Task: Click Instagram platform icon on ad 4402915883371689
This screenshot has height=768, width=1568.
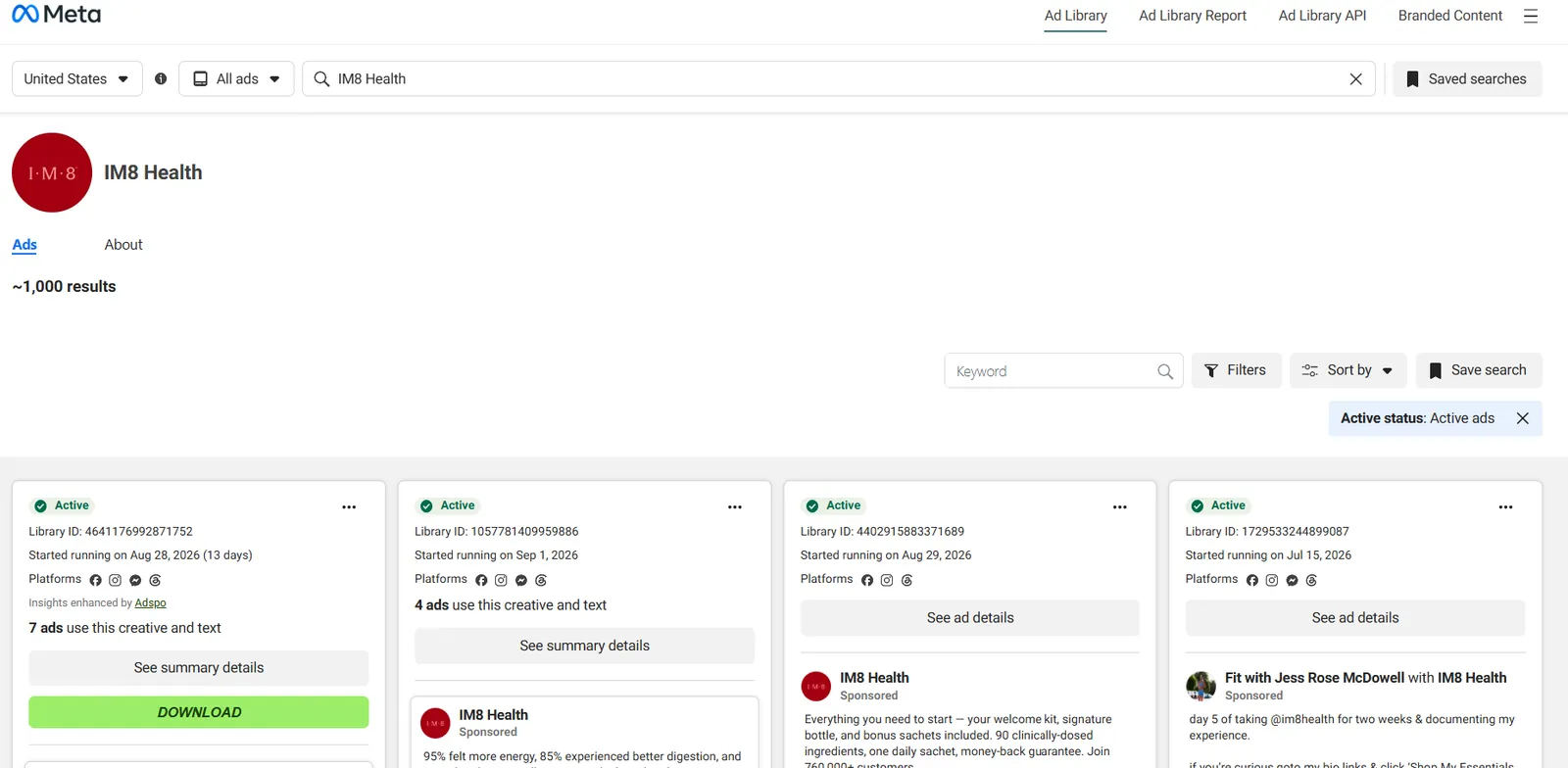Action: click(x=887, y=580)
